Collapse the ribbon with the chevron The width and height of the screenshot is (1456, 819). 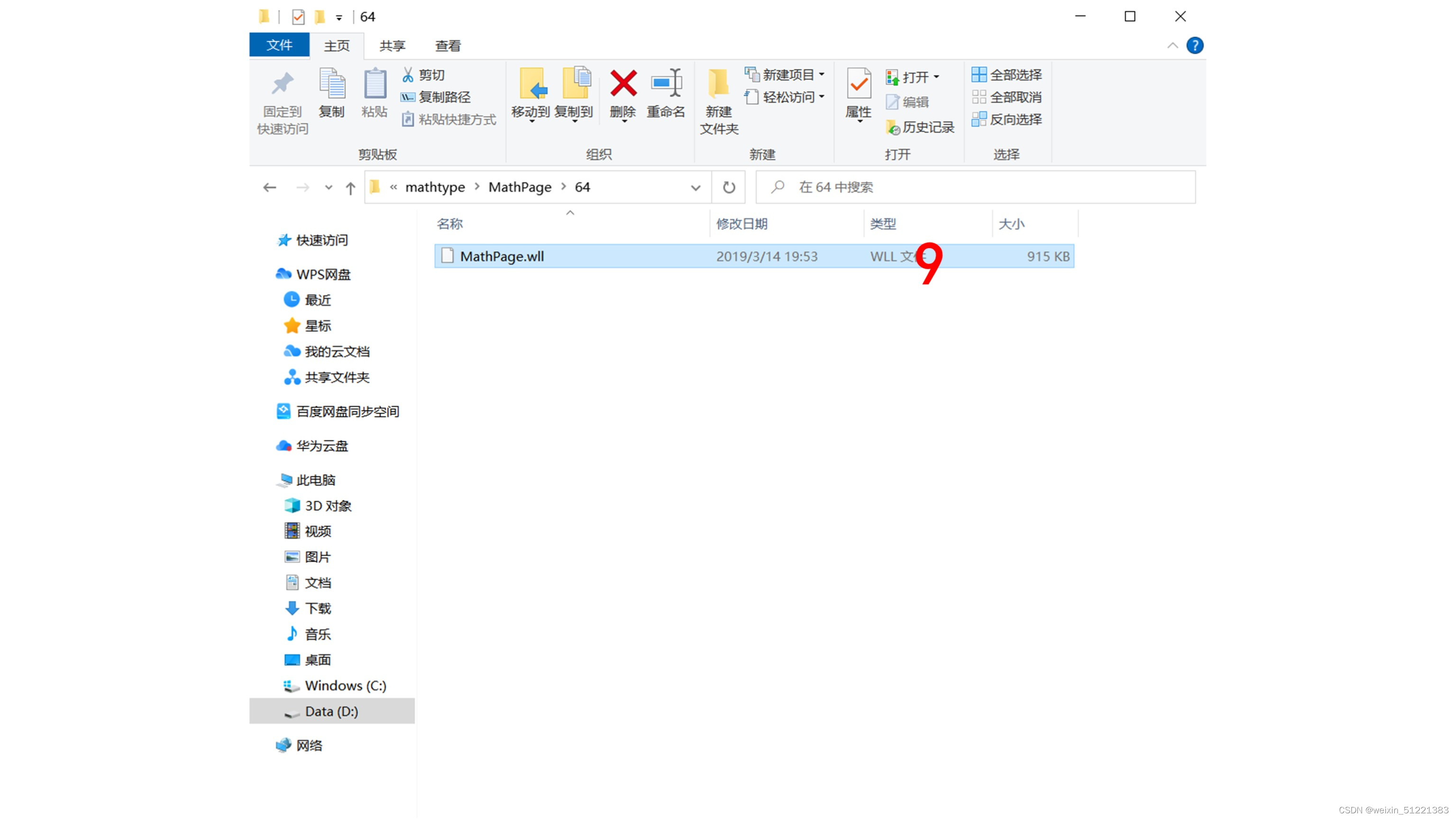tap(1172, 45)
